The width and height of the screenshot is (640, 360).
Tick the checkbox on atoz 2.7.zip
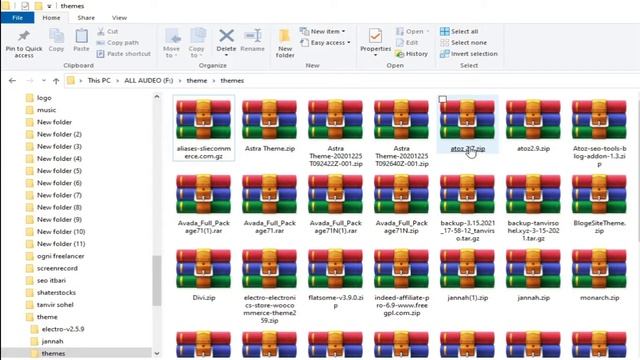[443, 99]
